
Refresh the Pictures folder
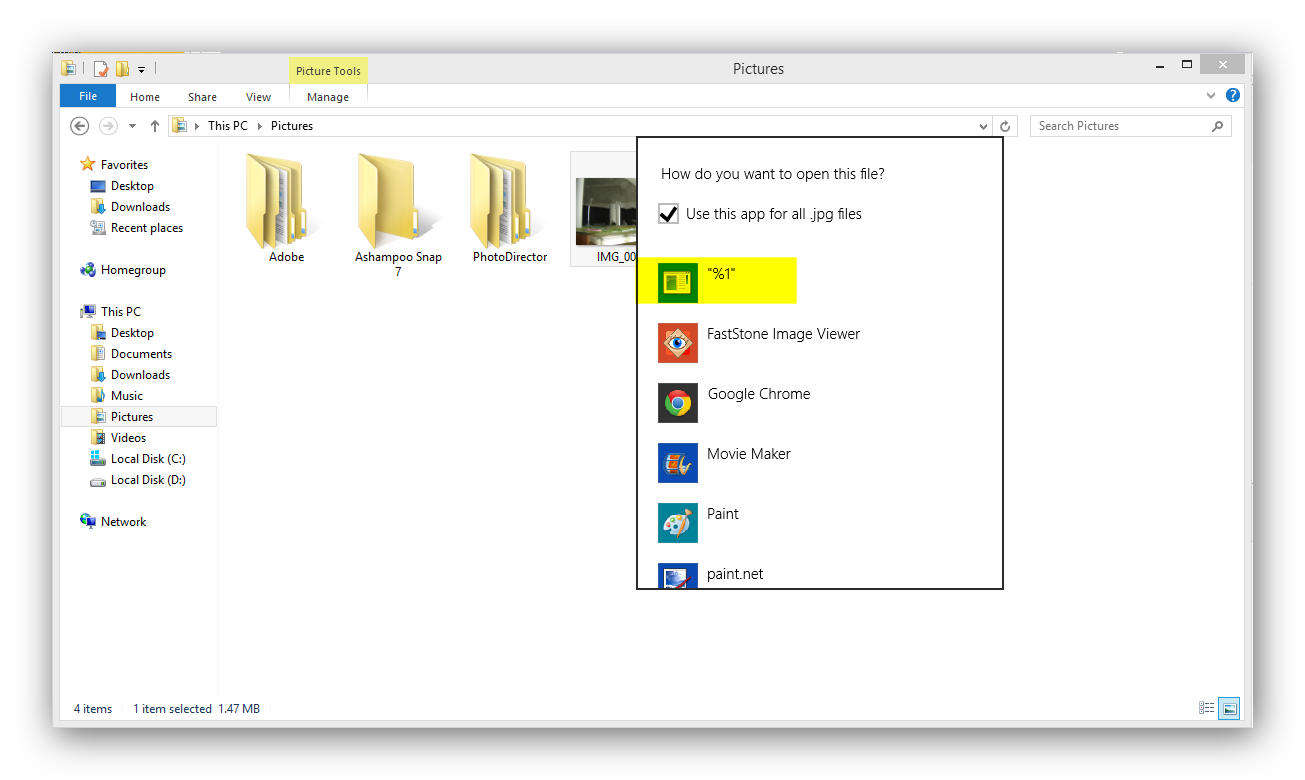pyautogui.click(x=1006, y=126)
